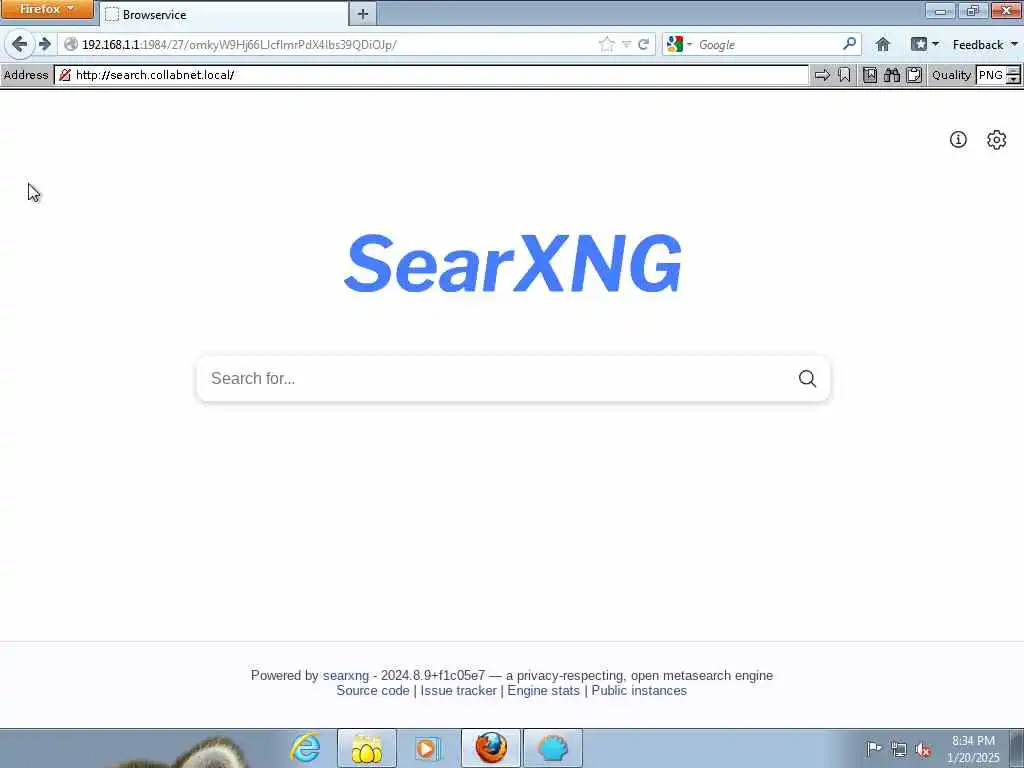Screen dimensions: 1024x768
Task: Open the folder icon on the taskbar
Action: click(367, 748)
